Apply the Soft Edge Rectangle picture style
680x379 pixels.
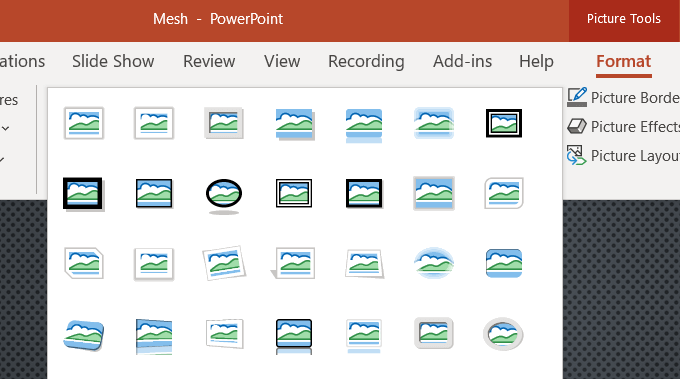pyautogui.click(x=434, y=123)
